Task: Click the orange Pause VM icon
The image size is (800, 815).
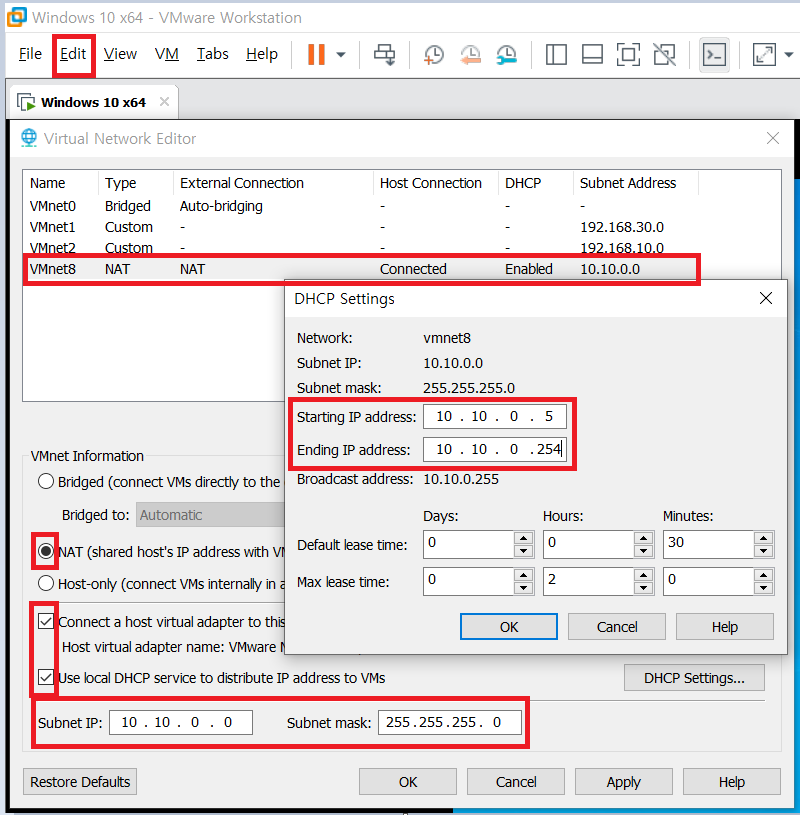Action: tap(316, 54)
